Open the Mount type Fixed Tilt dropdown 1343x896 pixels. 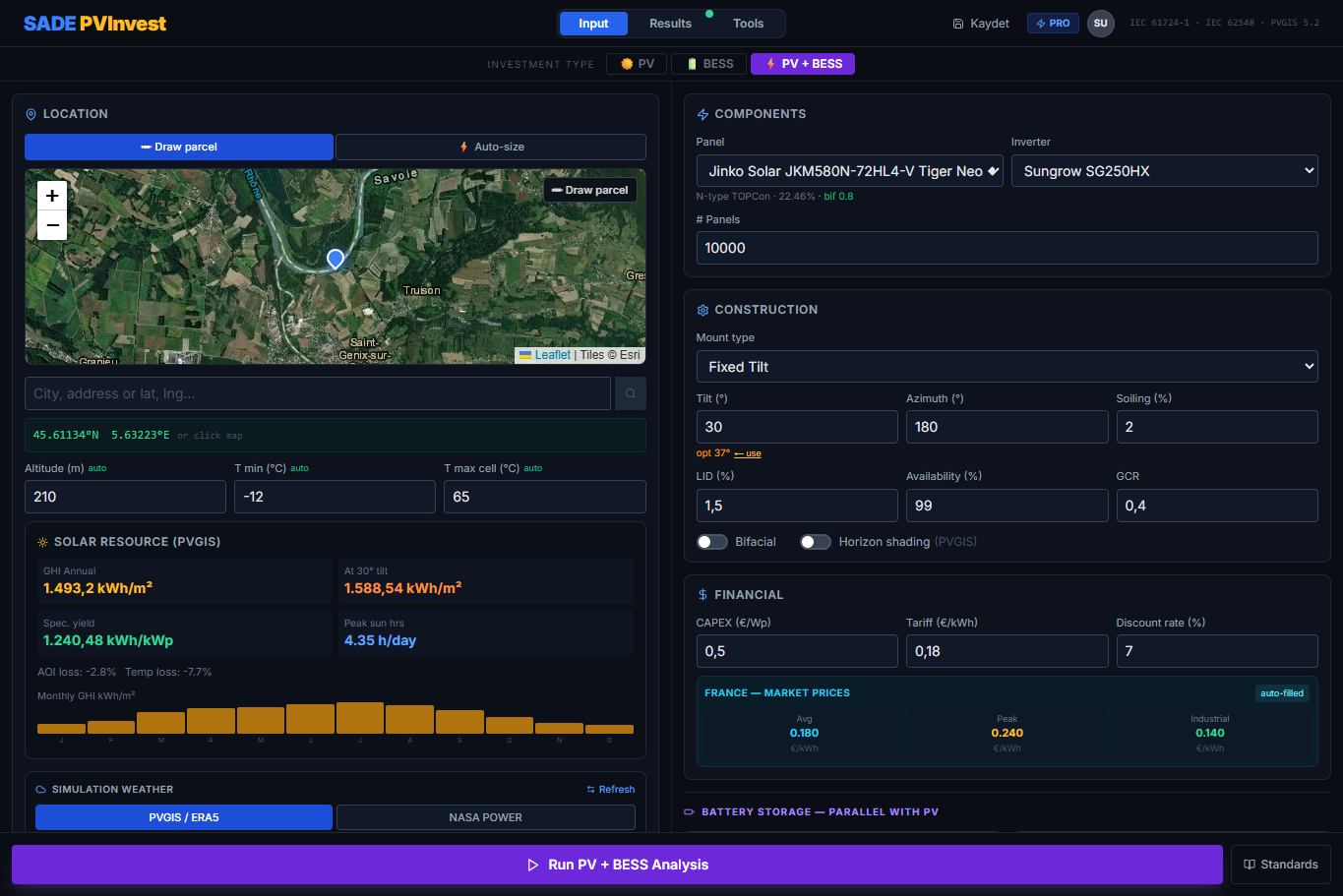pyautogui.click(x=1007, y=367)
